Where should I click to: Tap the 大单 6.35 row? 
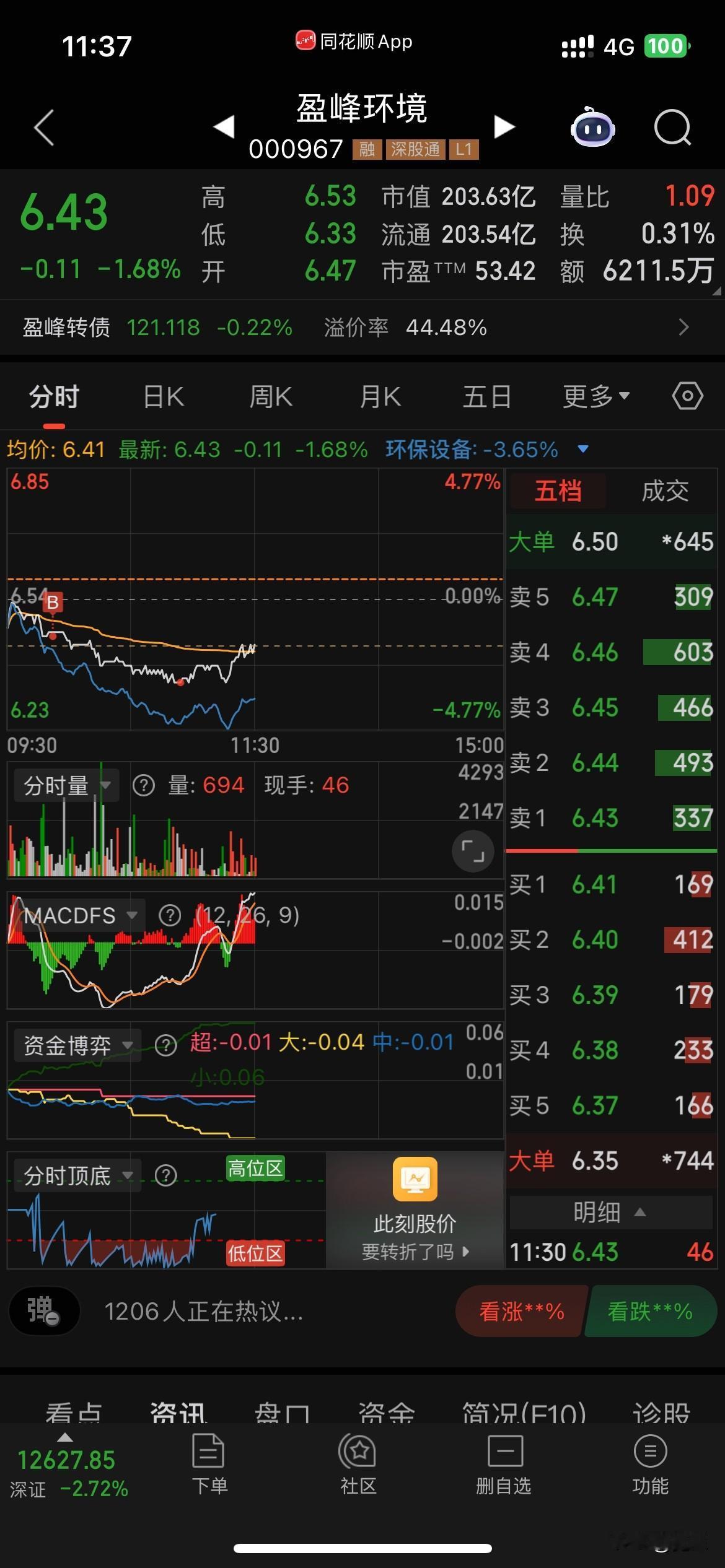[x=610, y=1161]
